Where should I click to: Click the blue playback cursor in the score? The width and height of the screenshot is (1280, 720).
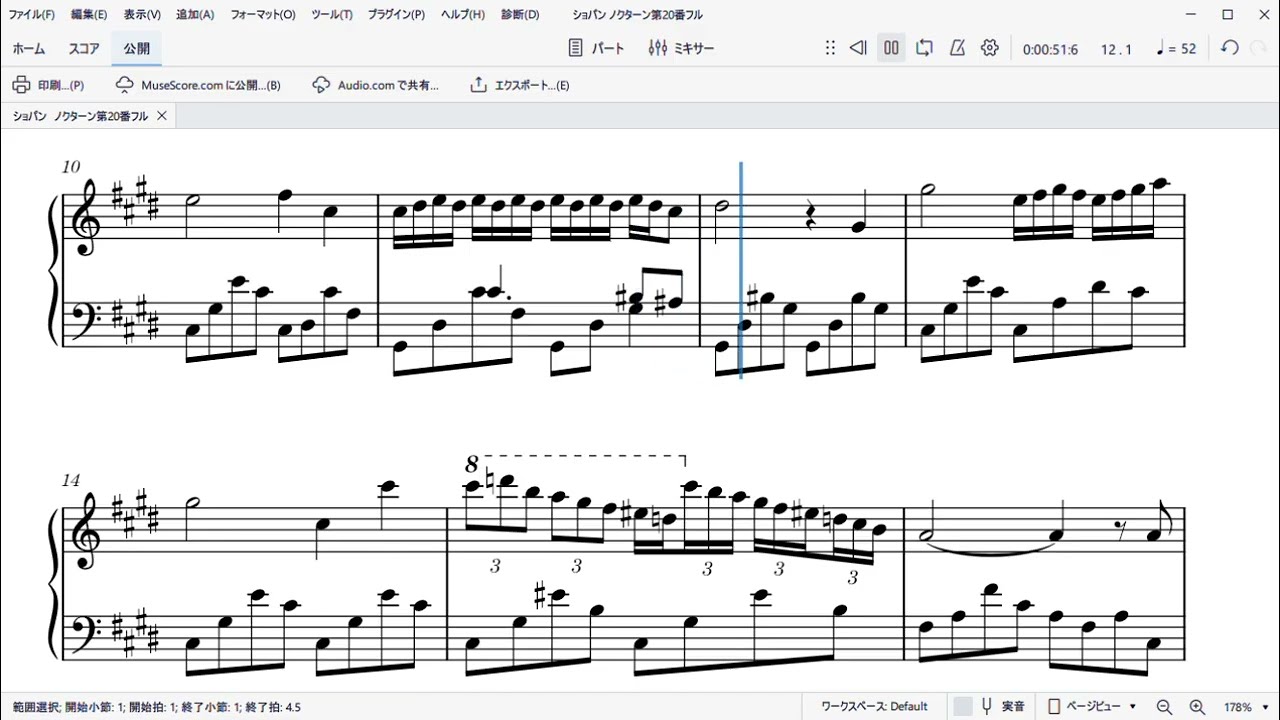click(741, 270)
